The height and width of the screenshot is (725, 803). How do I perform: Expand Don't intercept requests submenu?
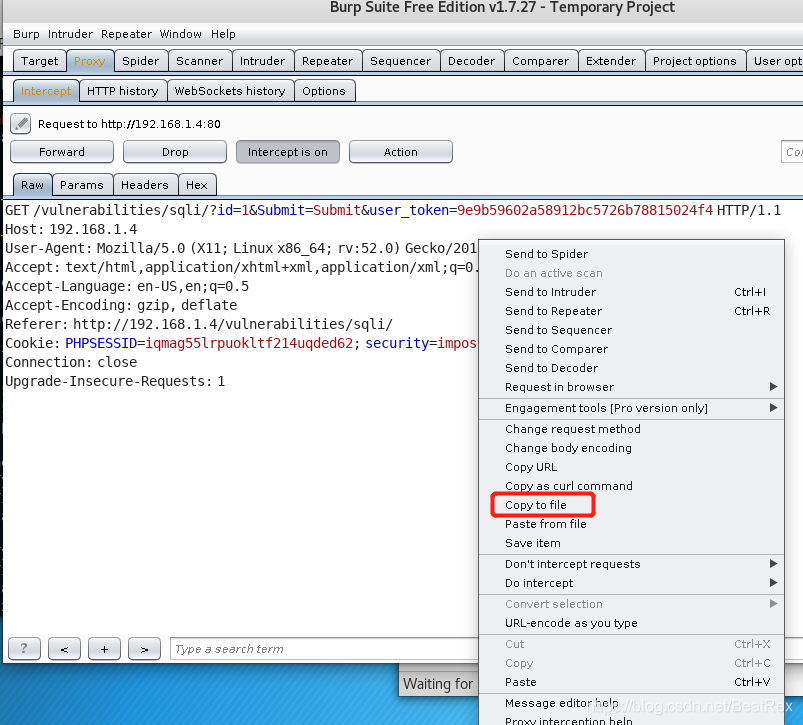(x=631, y=564)
